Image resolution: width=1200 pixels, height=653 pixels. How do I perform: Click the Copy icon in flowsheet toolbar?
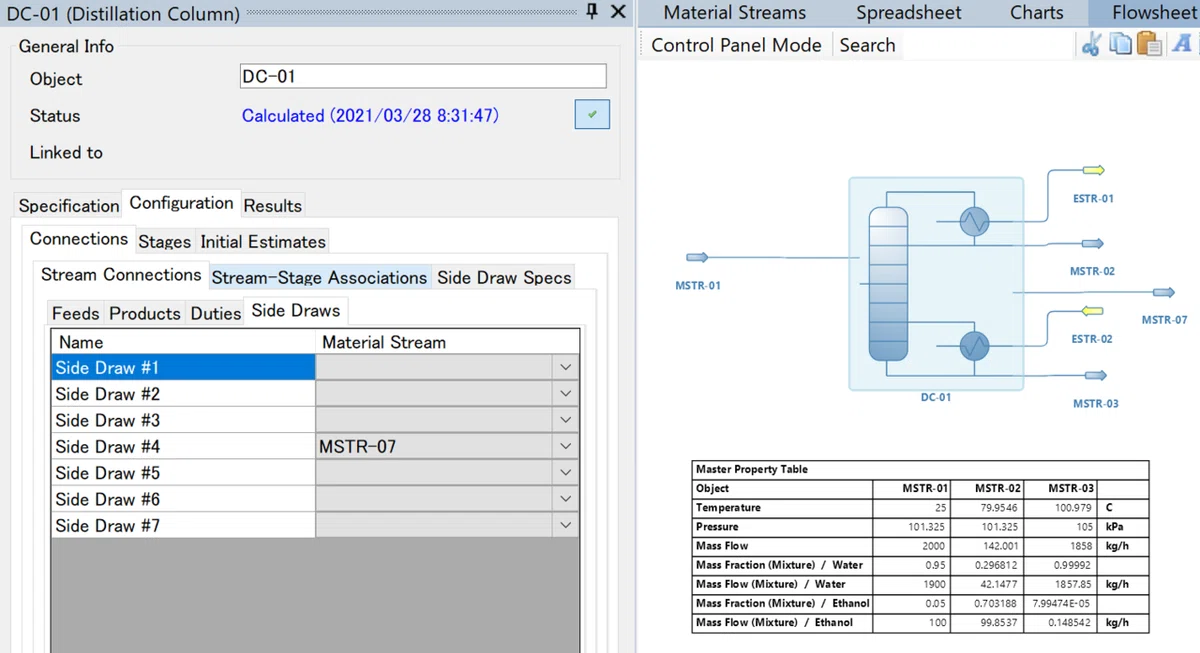coord(1120,45)
